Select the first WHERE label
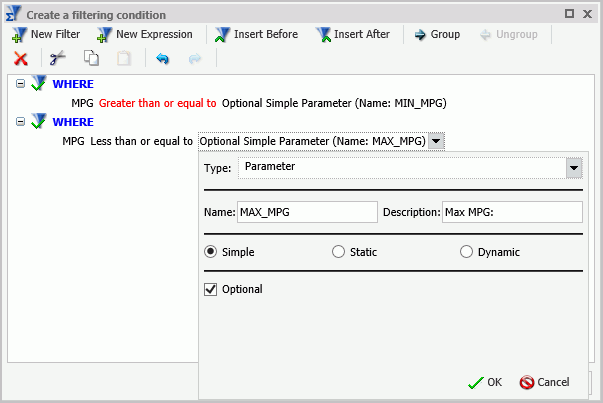603x403 pixels. [x=73, y=84]
